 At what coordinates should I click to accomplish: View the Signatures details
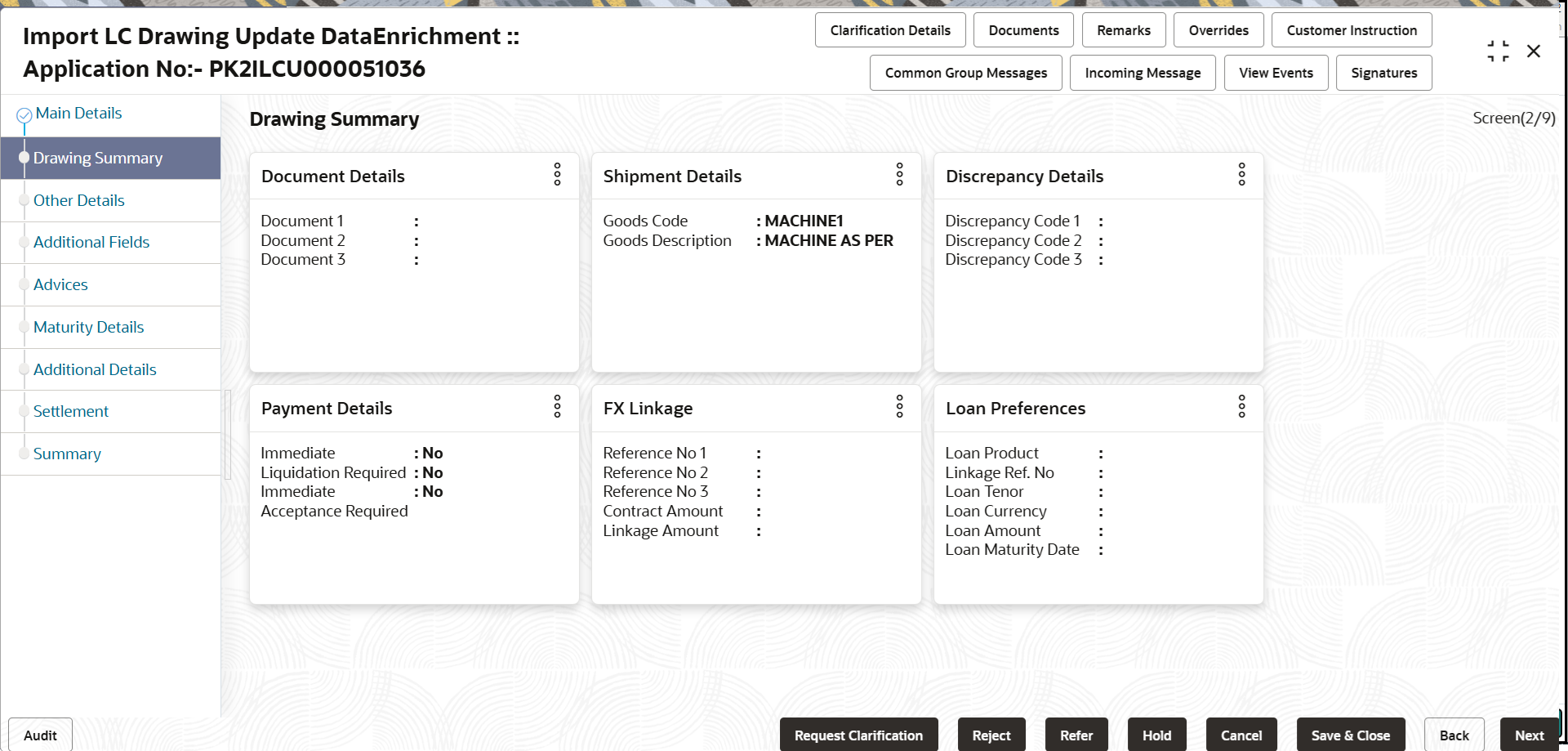click(1383, 73)
